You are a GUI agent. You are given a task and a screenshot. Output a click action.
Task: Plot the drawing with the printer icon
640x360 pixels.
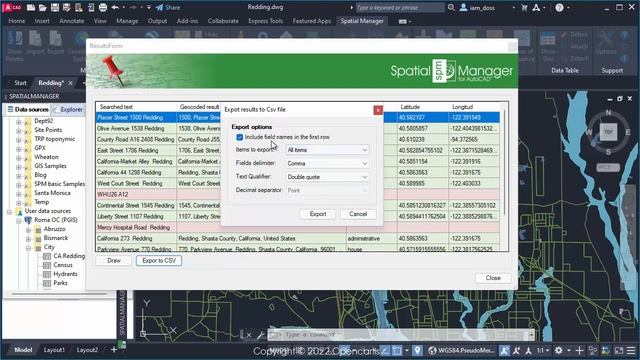pos(103,7)
